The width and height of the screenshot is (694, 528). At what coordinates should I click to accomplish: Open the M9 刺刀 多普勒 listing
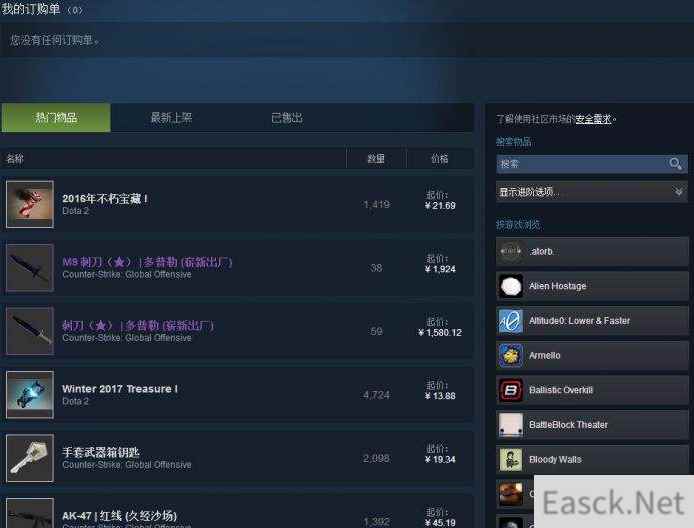click(147, 262)
